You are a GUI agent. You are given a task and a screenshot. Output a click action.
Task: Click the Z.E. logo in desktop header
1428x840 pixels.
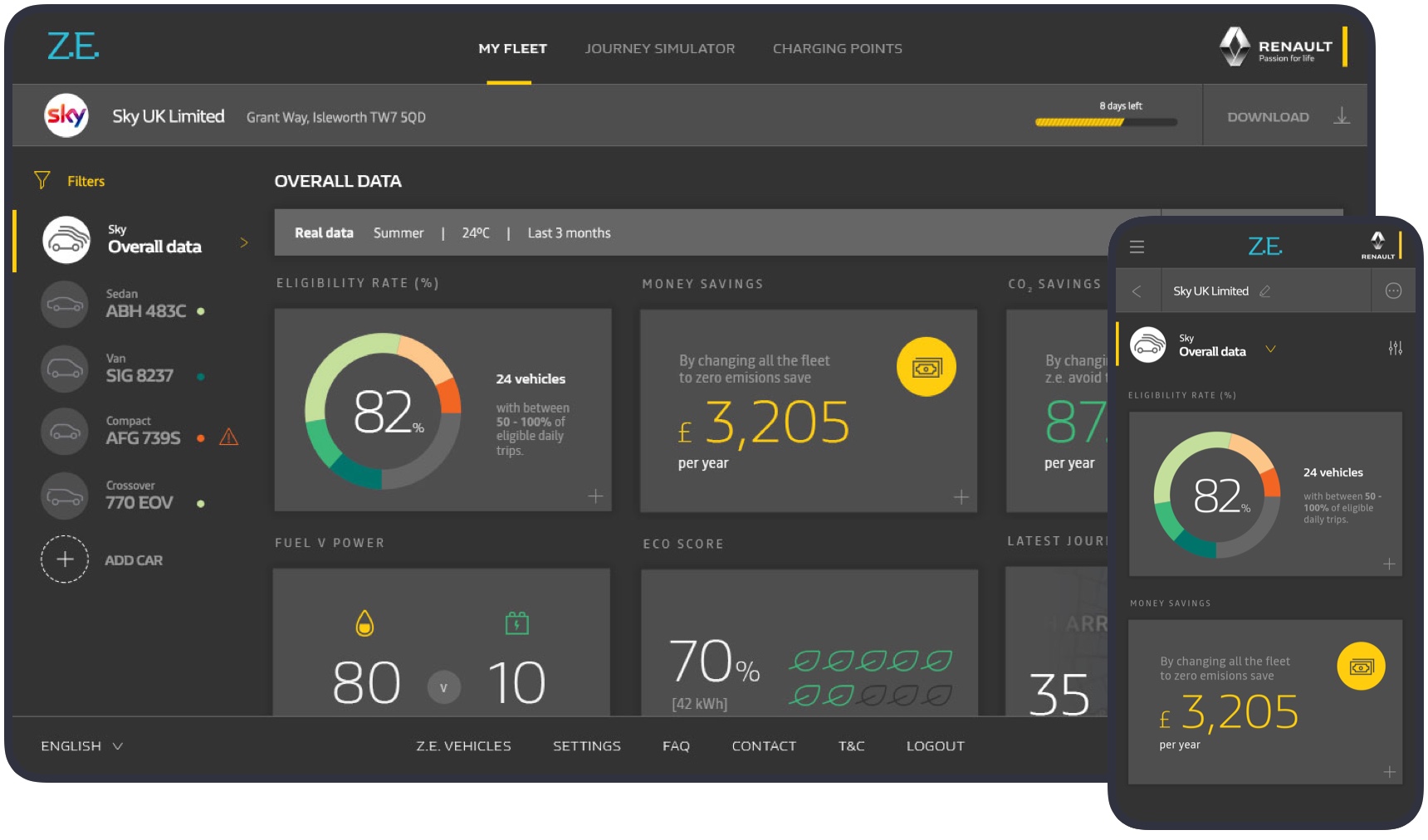click(73, 46)
